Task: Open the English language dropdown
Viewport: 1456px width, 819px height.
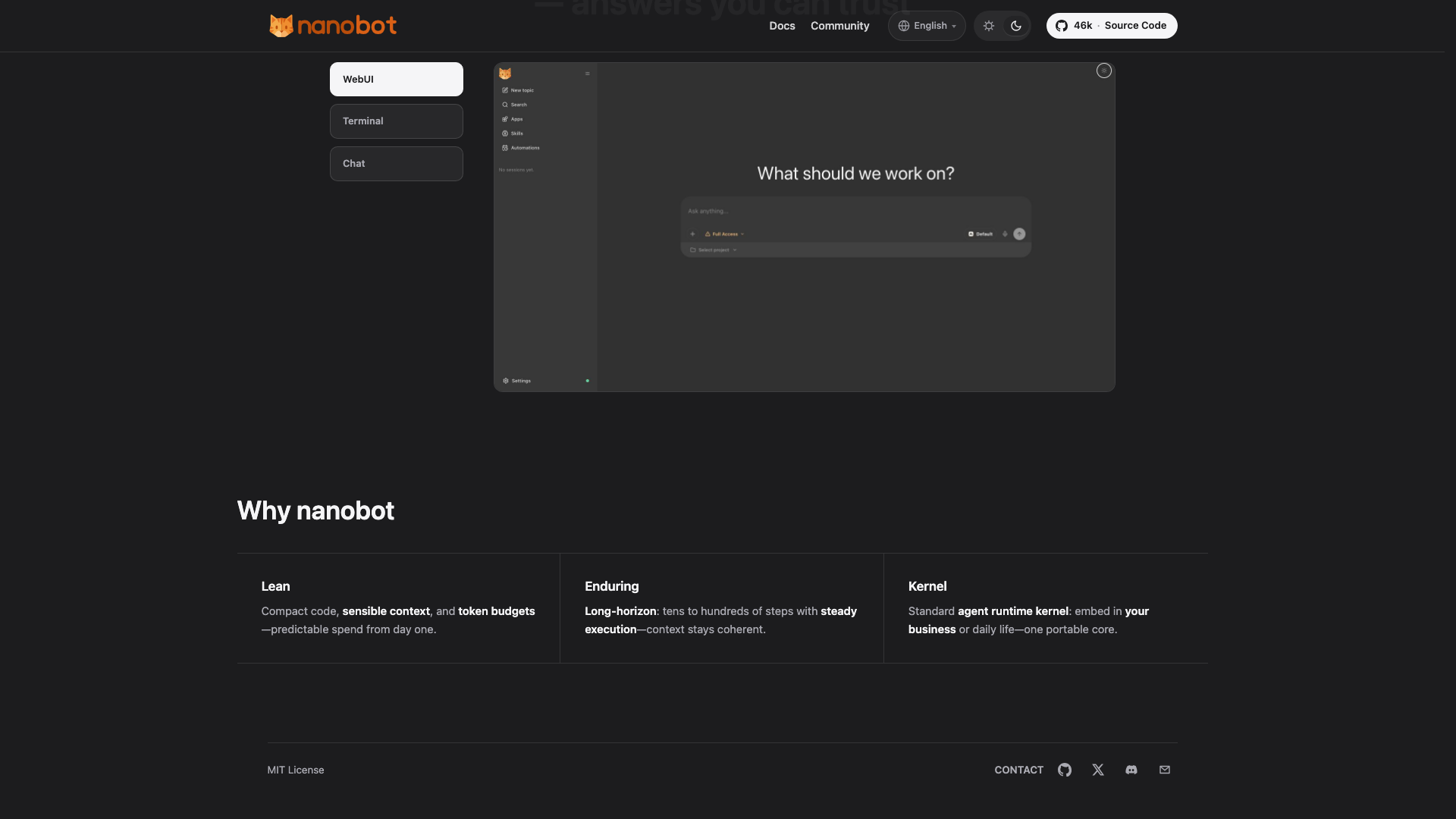Action: point(927,26)
